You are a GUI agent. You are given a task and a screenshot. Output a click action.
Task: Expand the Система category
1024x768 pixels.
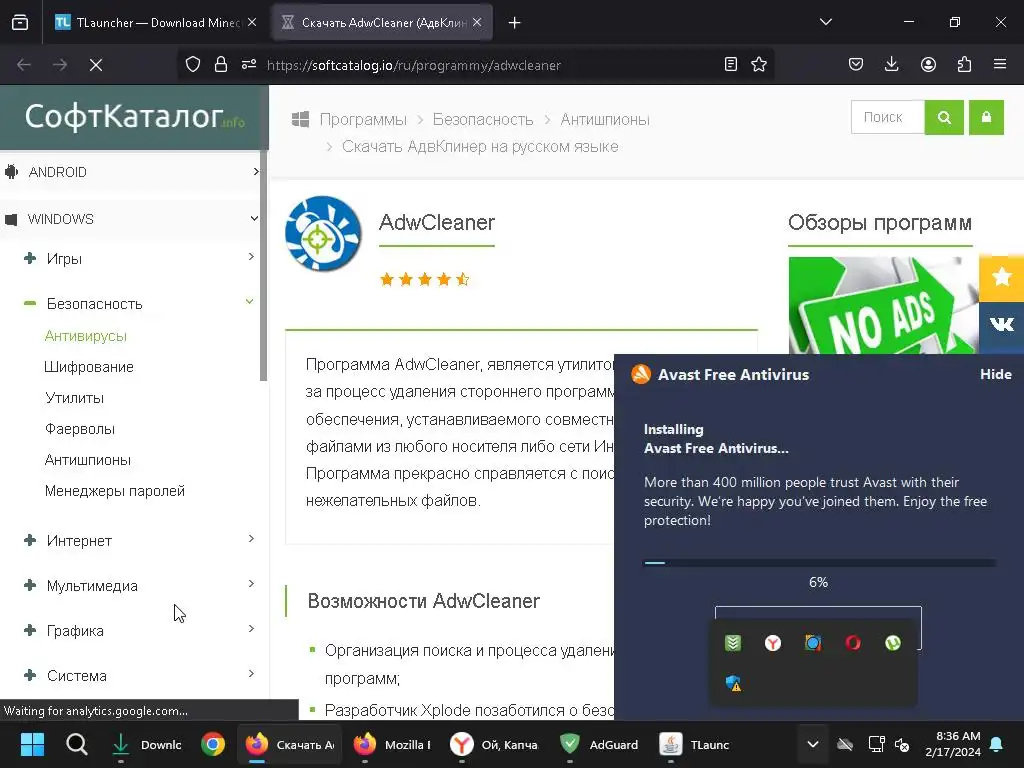[x=138, y=676]
